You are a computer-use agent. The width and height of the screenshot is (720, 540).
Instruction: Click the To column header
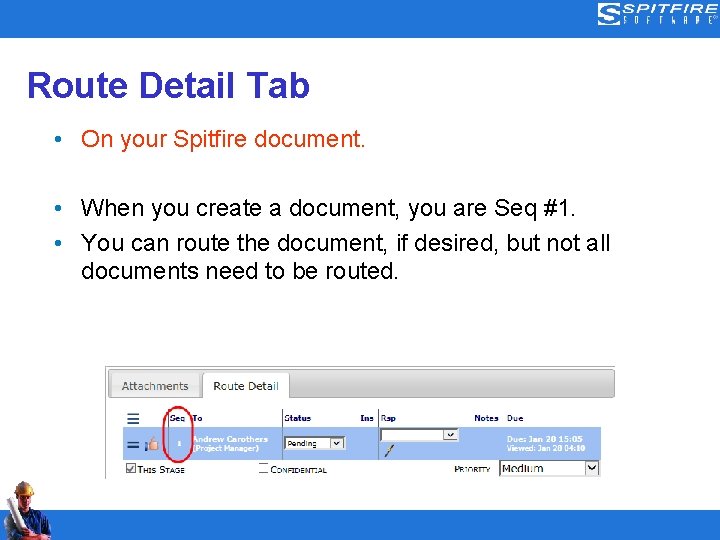pos(197,418)
